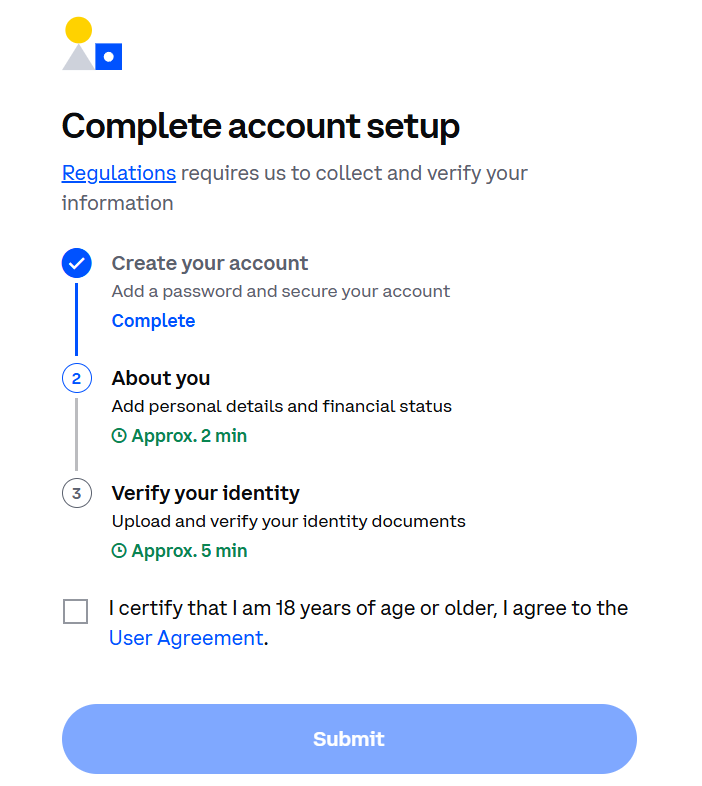Click the Submit button
The height and width of the screenshot is (786, 702).
coord(349,739)
